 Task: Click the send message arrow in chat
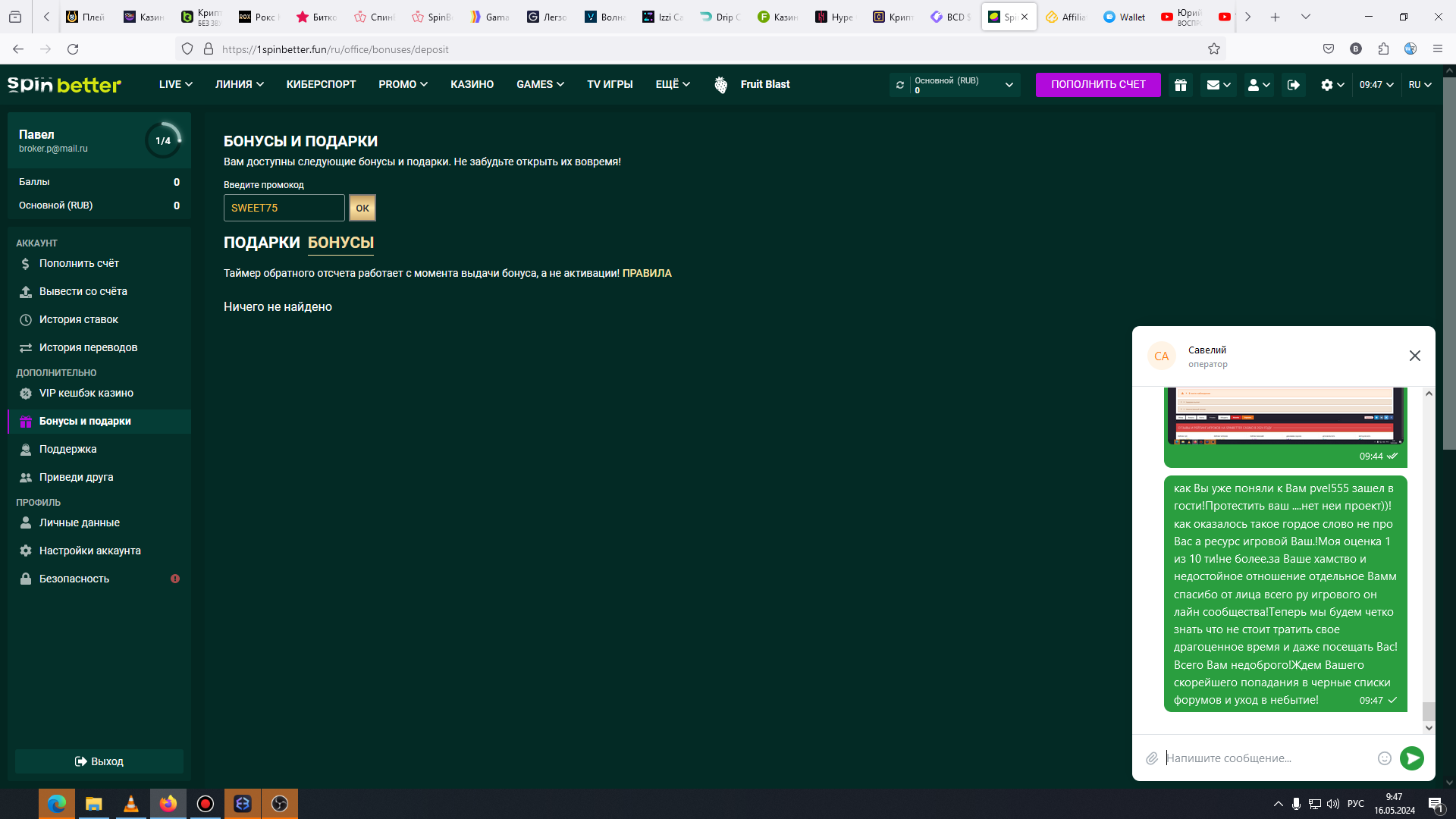pyautogui.click(x=1412, y=758)
